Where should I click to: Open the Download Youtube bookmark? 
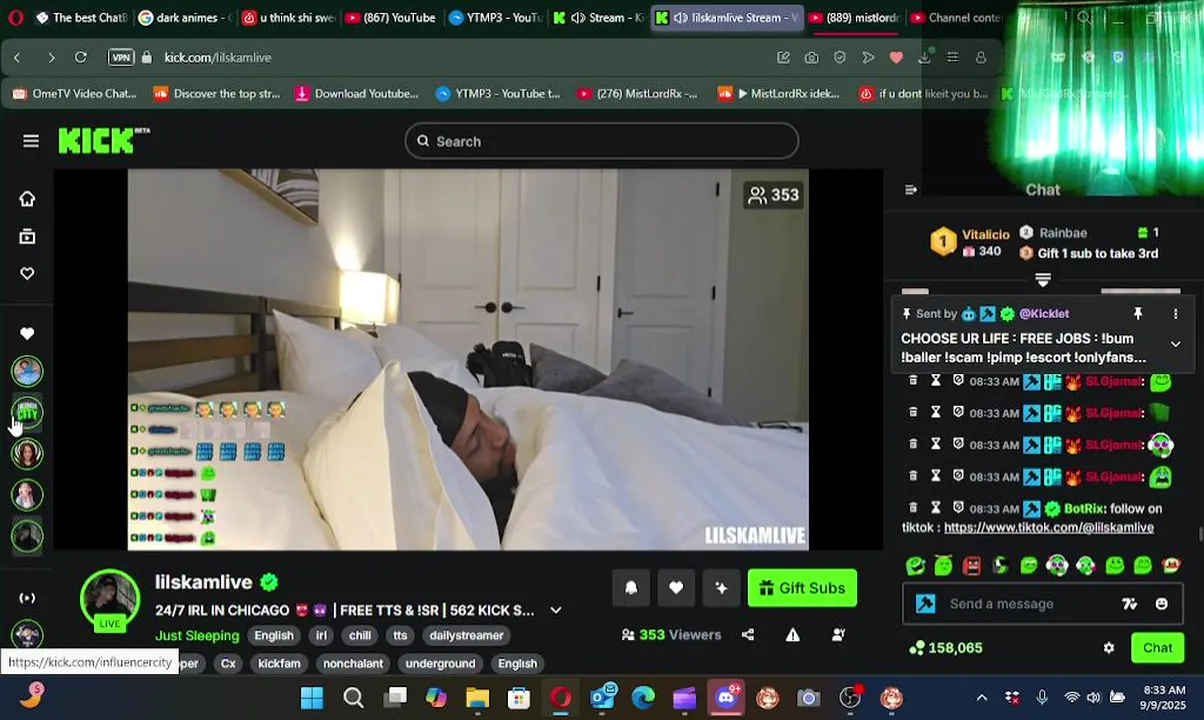pos(357,94)
